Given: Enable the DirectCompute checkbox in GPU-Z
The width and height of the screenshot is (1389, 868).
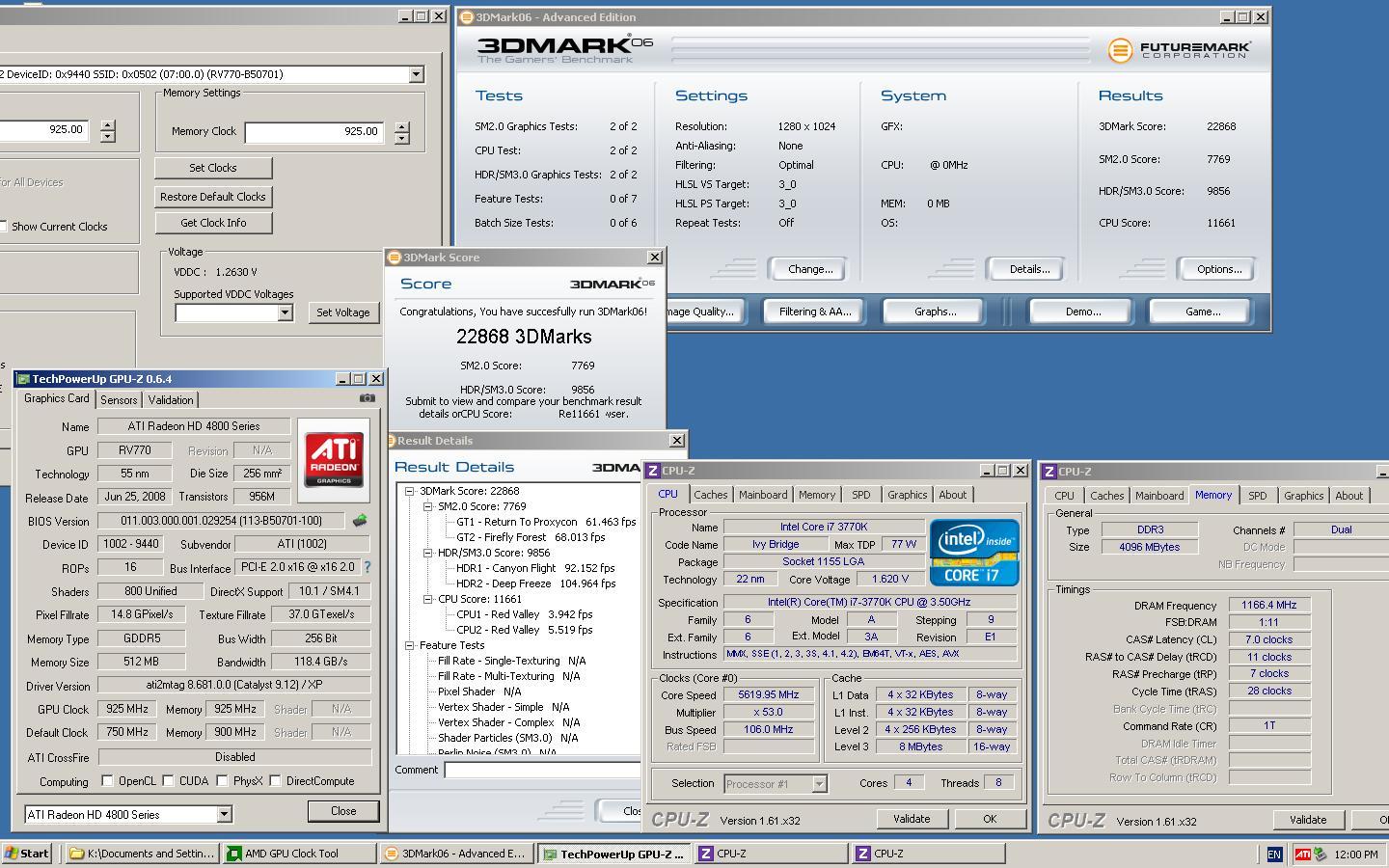Looking at the screenshot, I should point(275,780).
